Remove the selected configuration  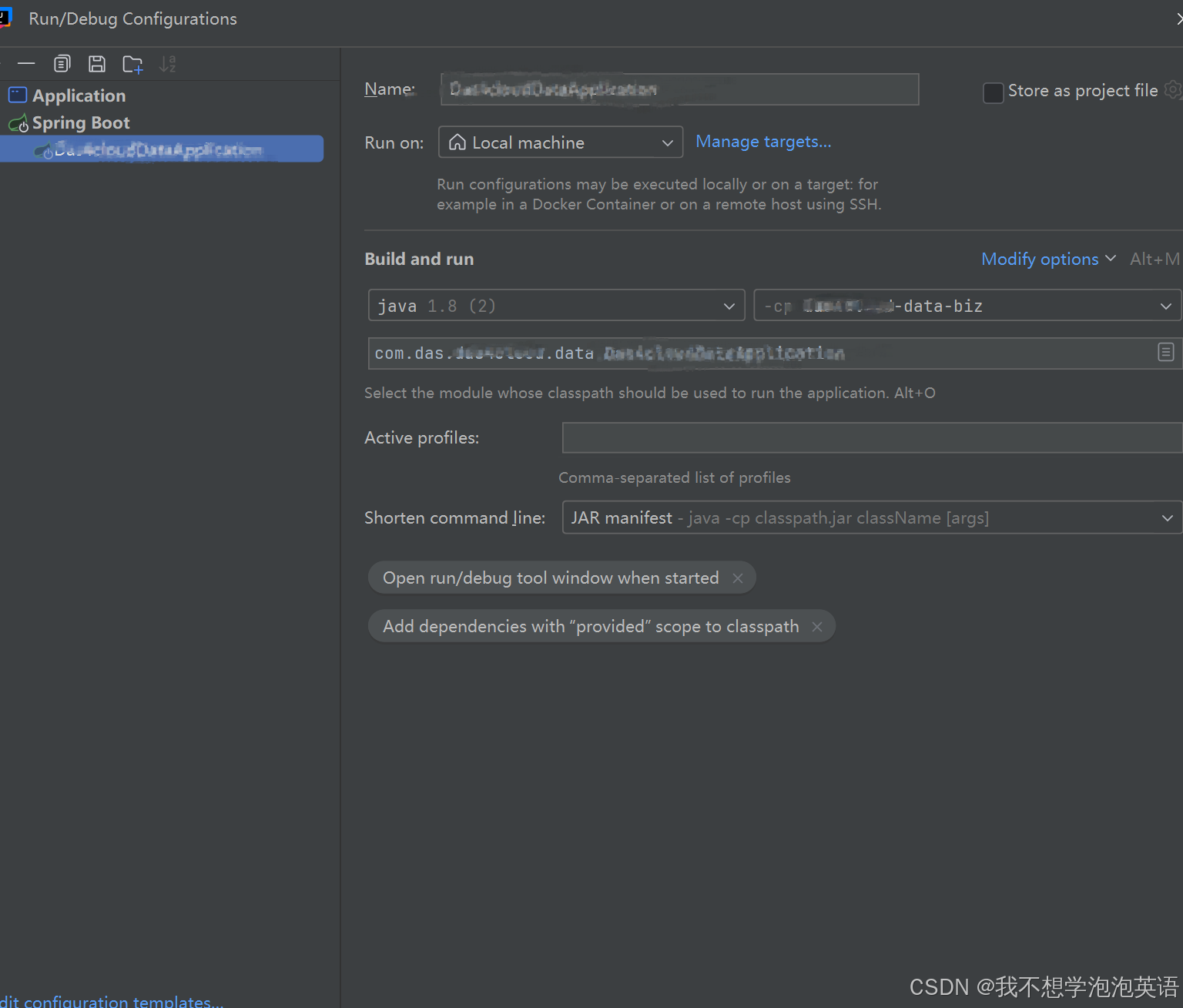(26, 64)
